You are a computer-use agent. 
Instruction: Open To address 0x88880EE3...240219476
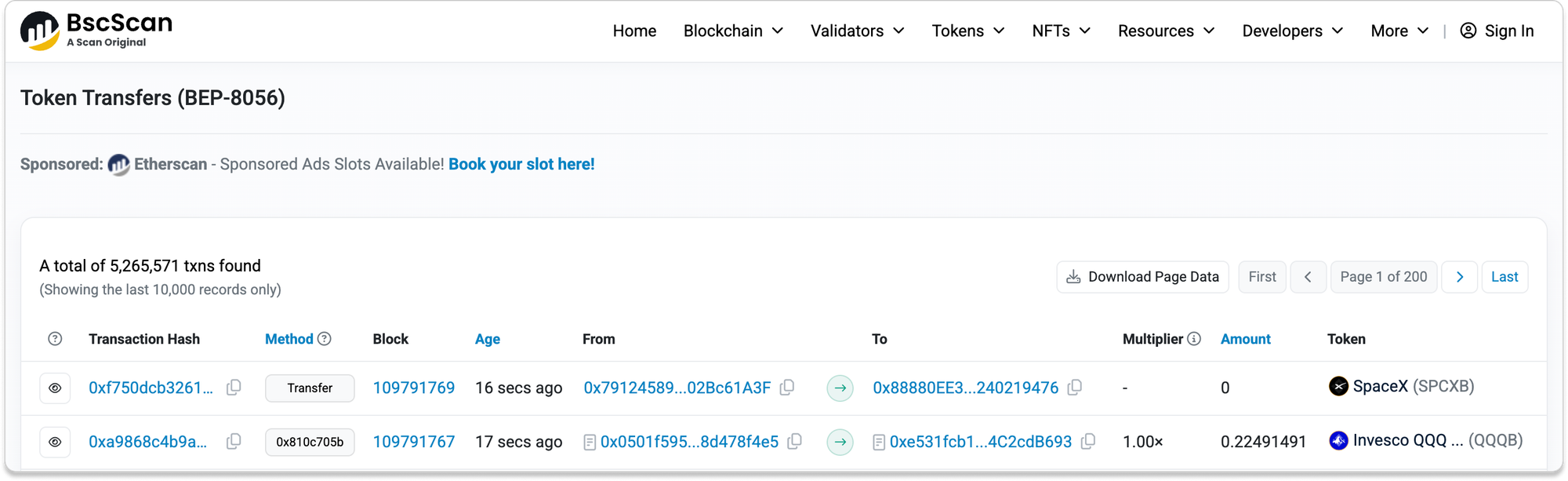(x=966, y=388)
